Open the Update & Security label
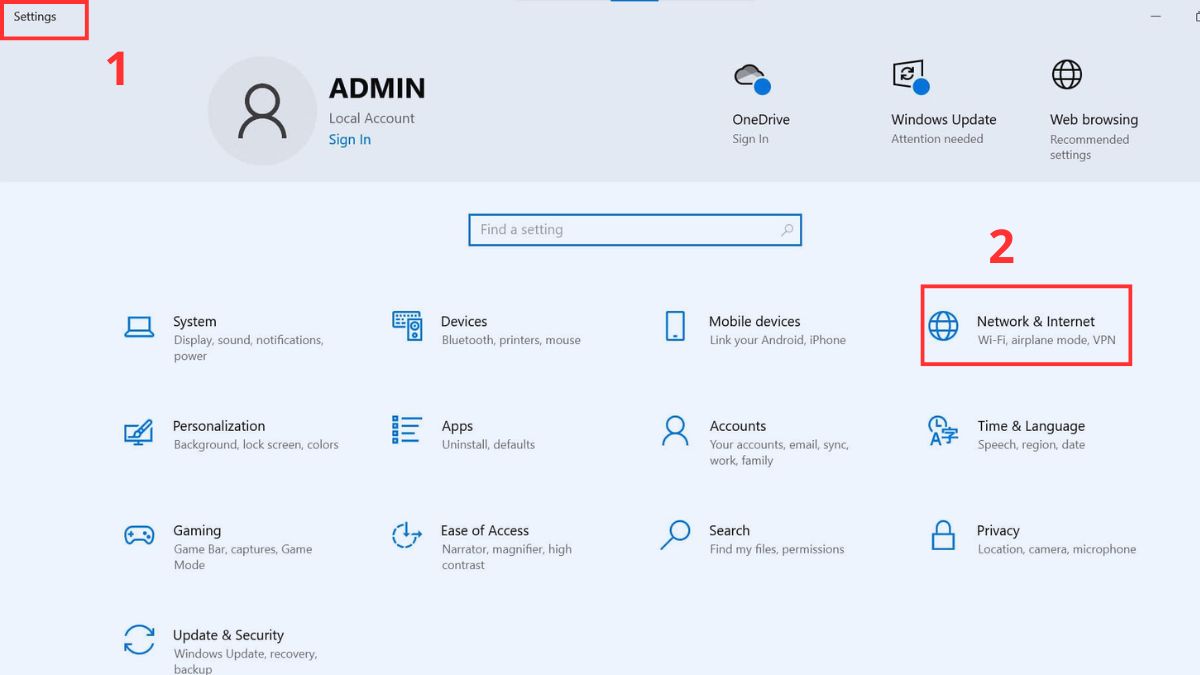 (228, 635)
